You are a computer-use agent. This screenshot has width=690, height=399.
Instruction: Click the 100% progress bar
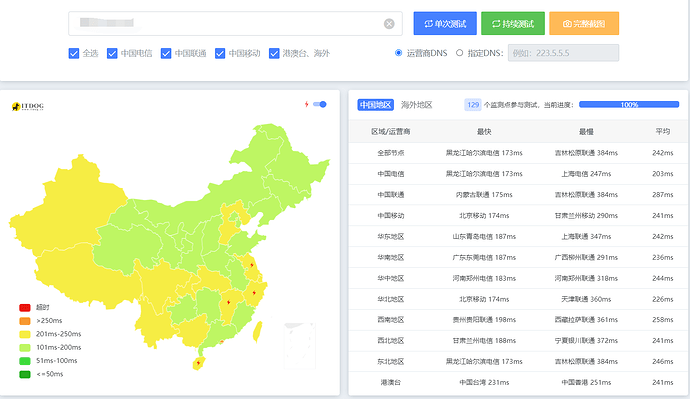click(x=629, y=105)
